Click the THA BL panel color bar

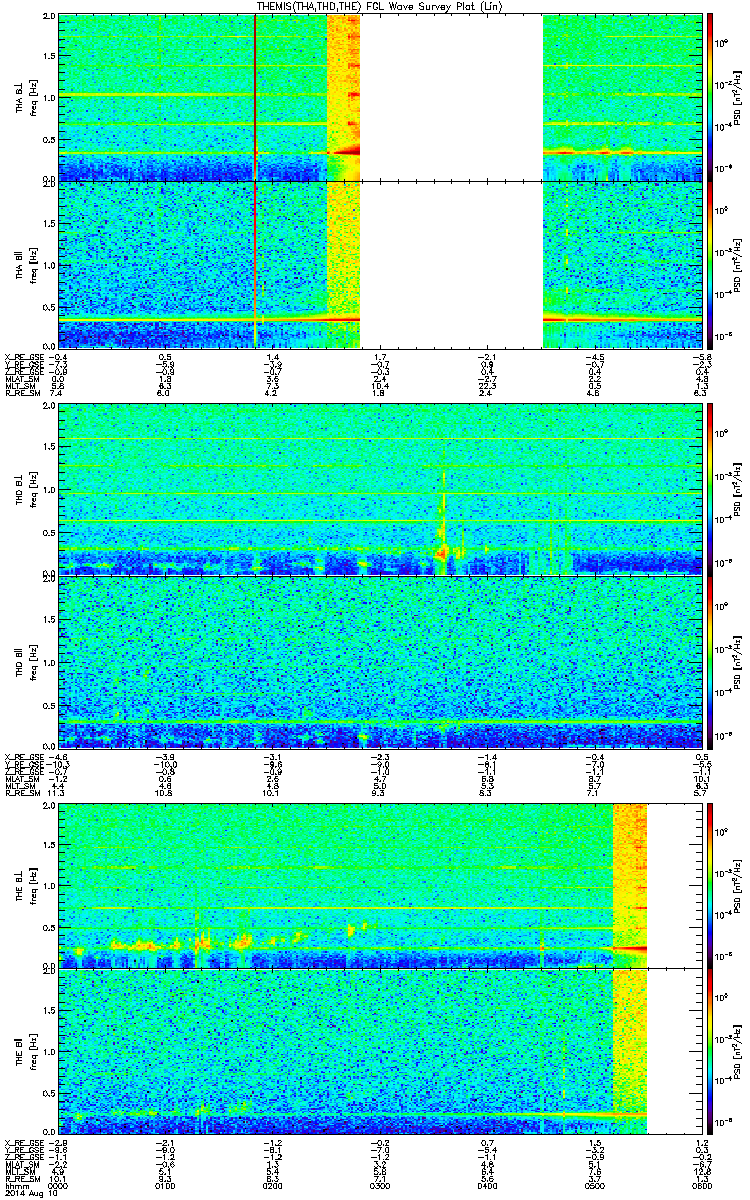(x=710, y=96)
